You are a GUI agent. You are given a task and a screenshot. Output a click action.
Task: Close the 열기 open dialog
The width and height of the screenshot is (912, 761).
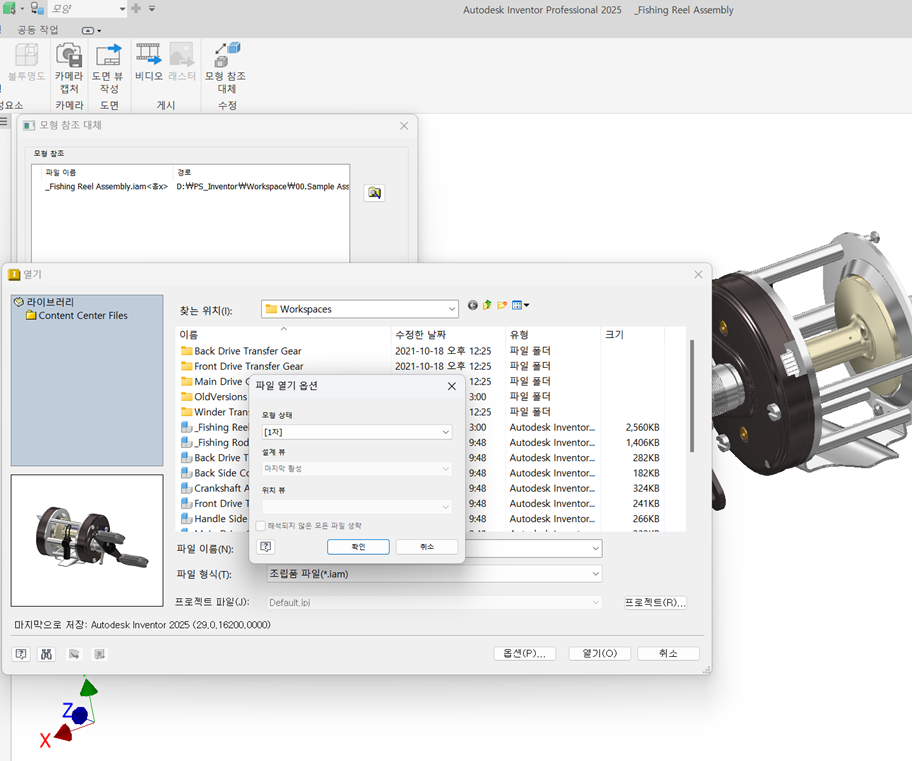coord(699,274)
